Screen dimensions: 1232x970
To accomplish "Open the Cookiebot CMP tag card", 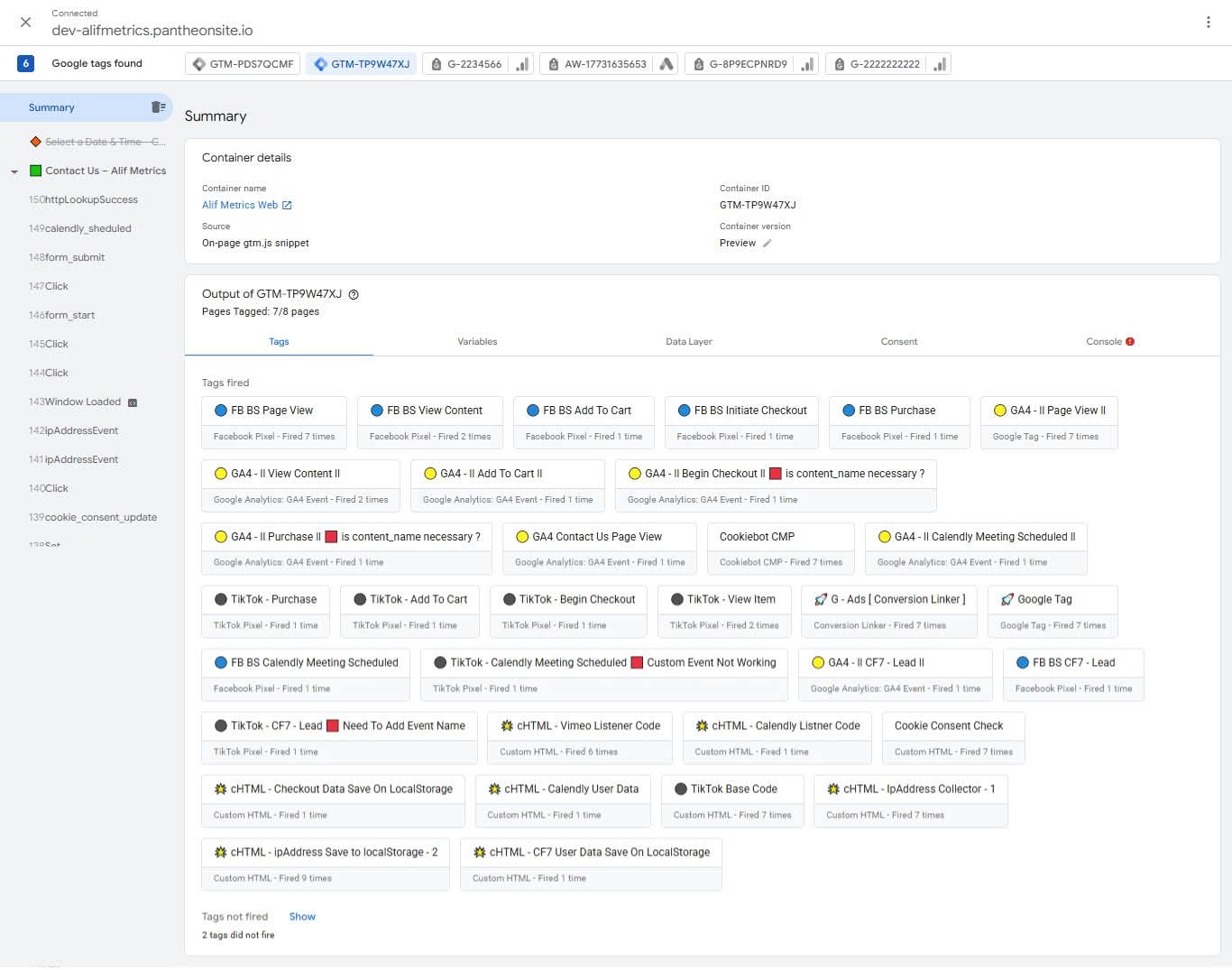I will pyautogui.click(x=780, y=548).
